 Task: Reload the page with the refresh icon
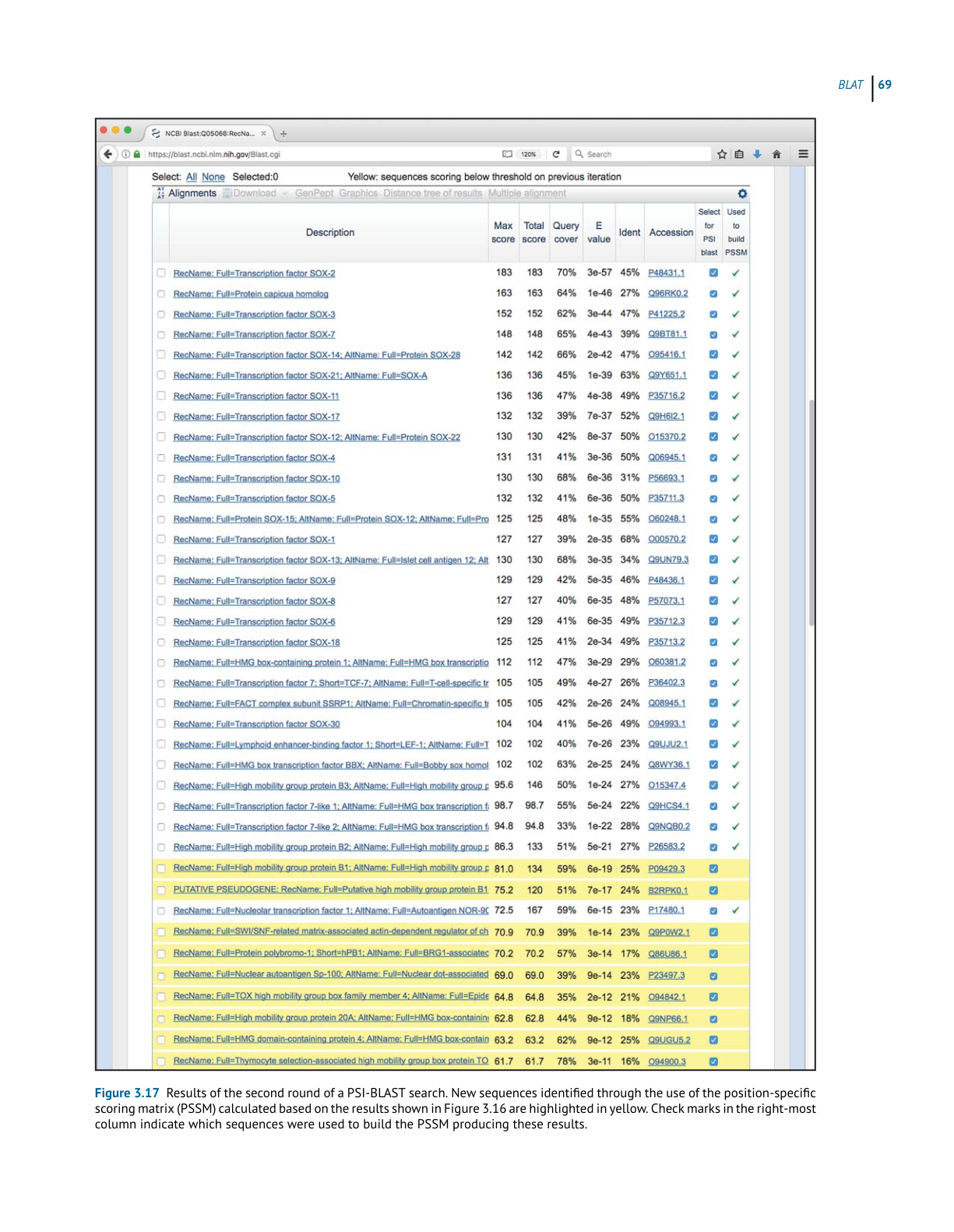556,154
